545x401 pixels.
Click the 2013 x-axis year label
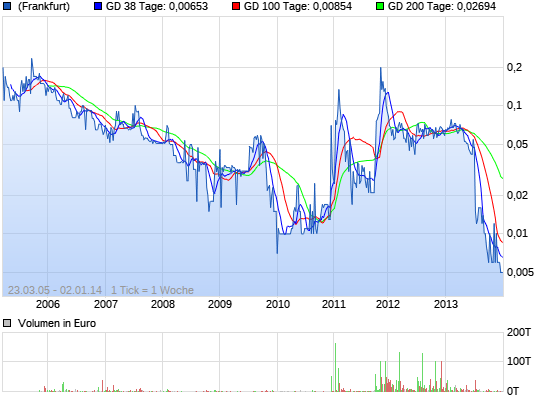(446, 304)
